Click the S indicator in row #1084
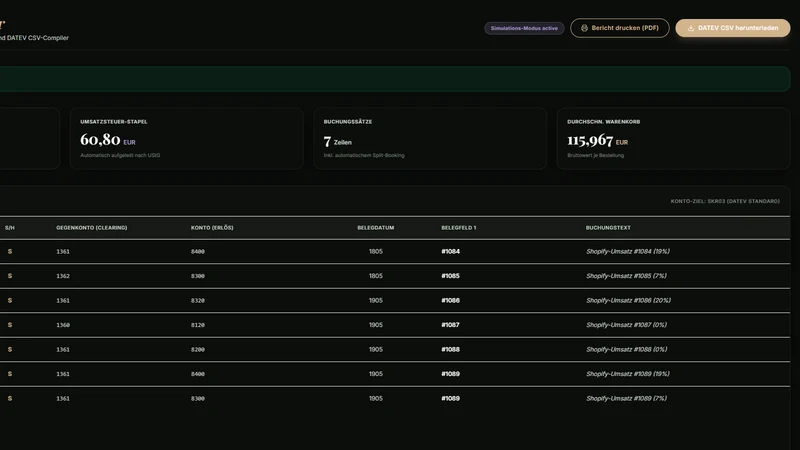Viewport: 800px width, 450px height. [10, 252]
